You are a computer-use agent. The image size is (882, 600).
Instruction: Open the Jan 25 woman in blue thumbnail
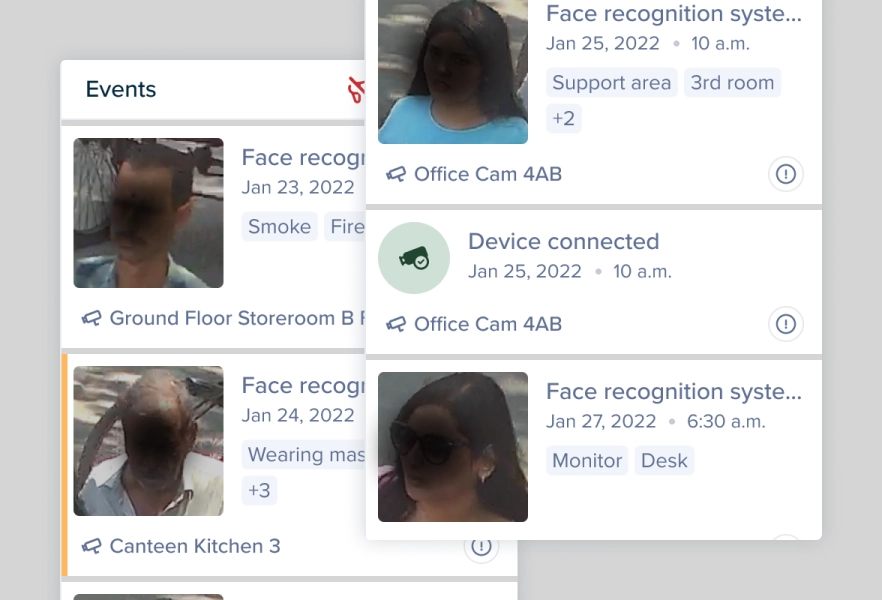pos(453,72)
